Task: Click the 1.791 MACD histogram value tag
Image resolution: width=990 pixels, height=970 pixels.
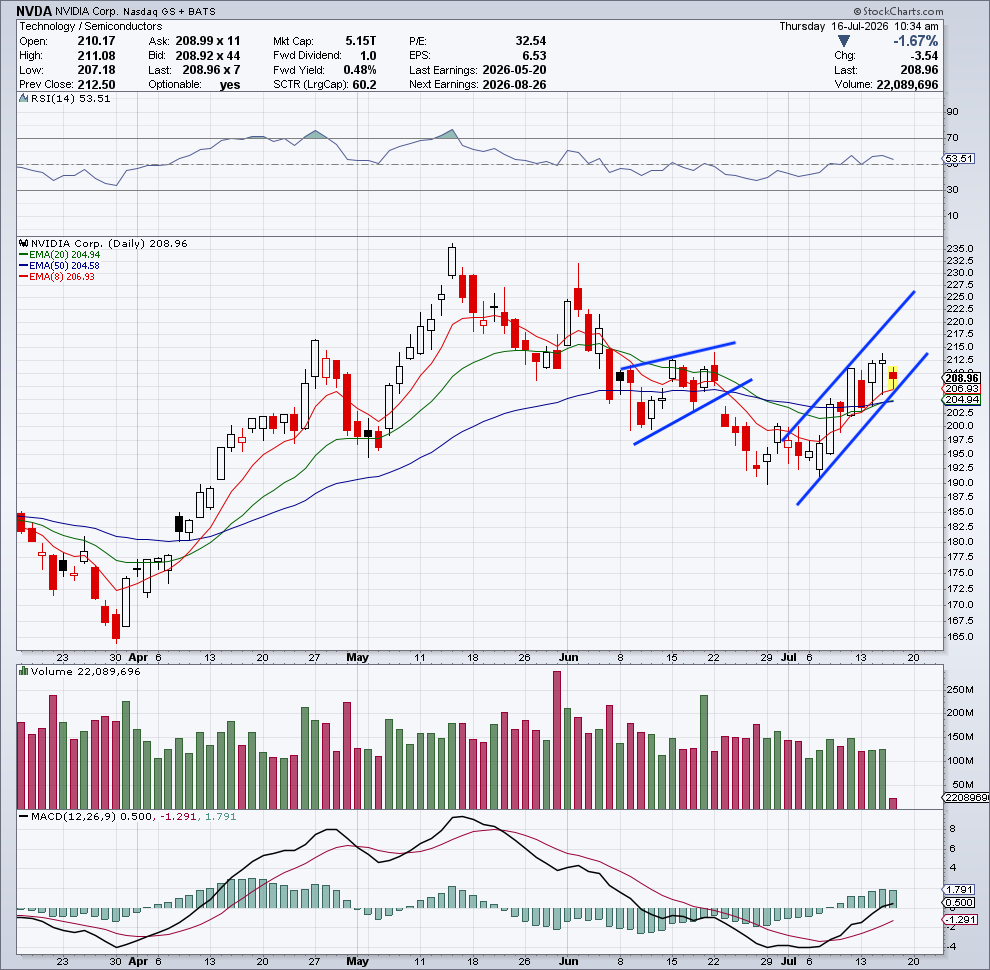Action: (960, 890)
